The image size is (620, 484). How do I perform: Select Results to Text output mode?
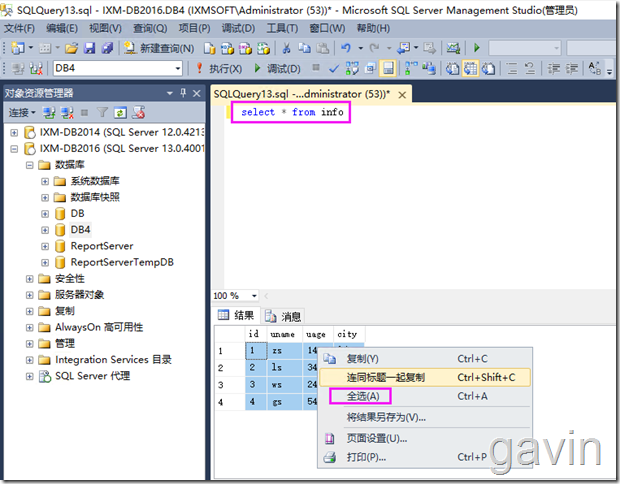click(x=452, y=68)
